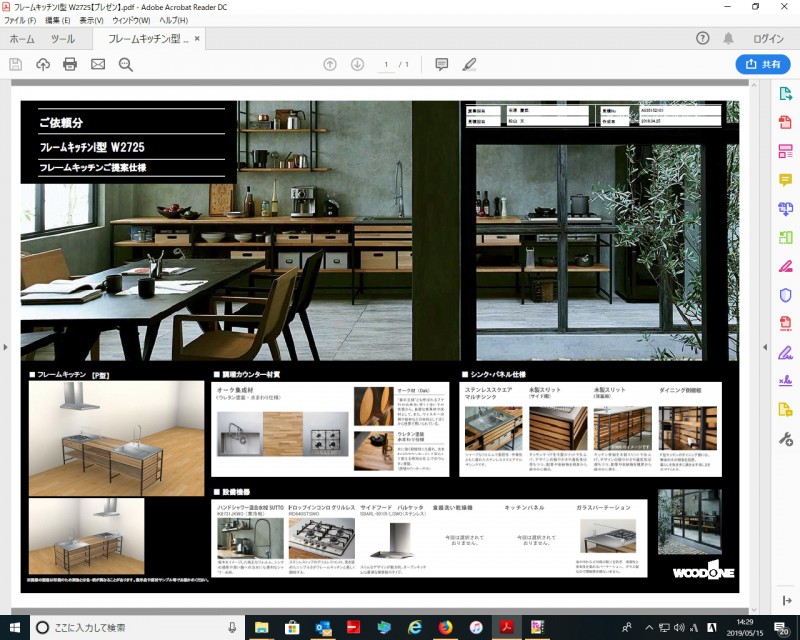
Task: Select the Highlight pen tool
Action: [x=469, y=64]
